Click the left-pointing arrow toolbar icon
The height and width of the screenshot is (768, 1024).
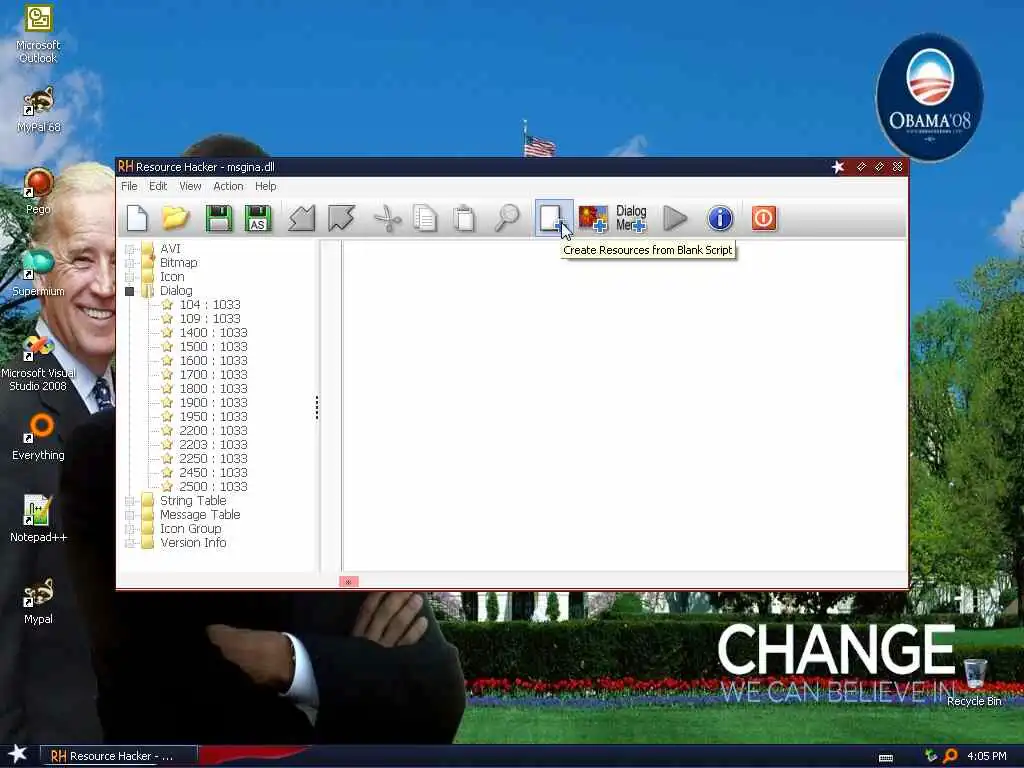[302, 218]
